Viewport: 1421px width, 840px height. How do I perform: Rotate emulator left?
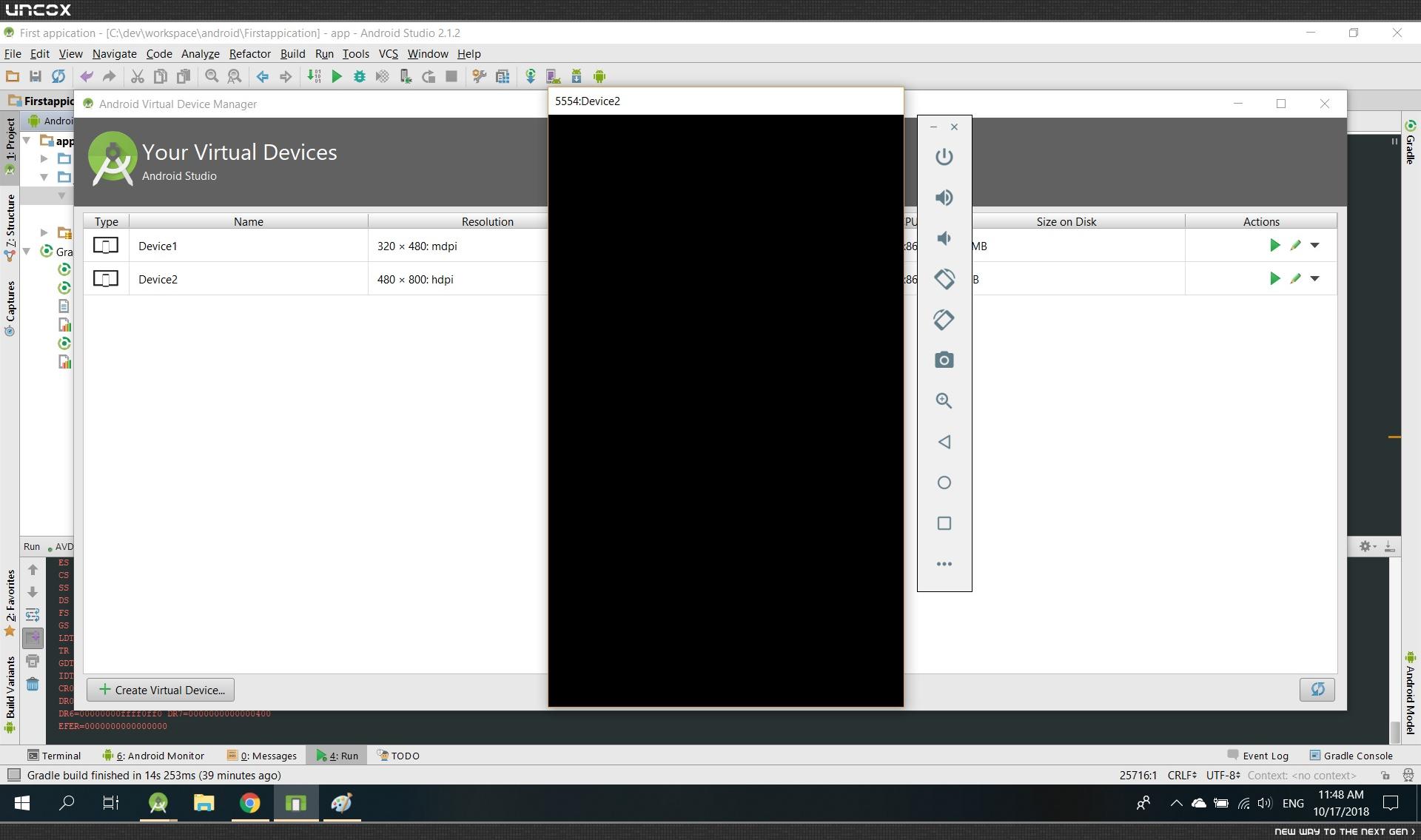tap(944, 279)
